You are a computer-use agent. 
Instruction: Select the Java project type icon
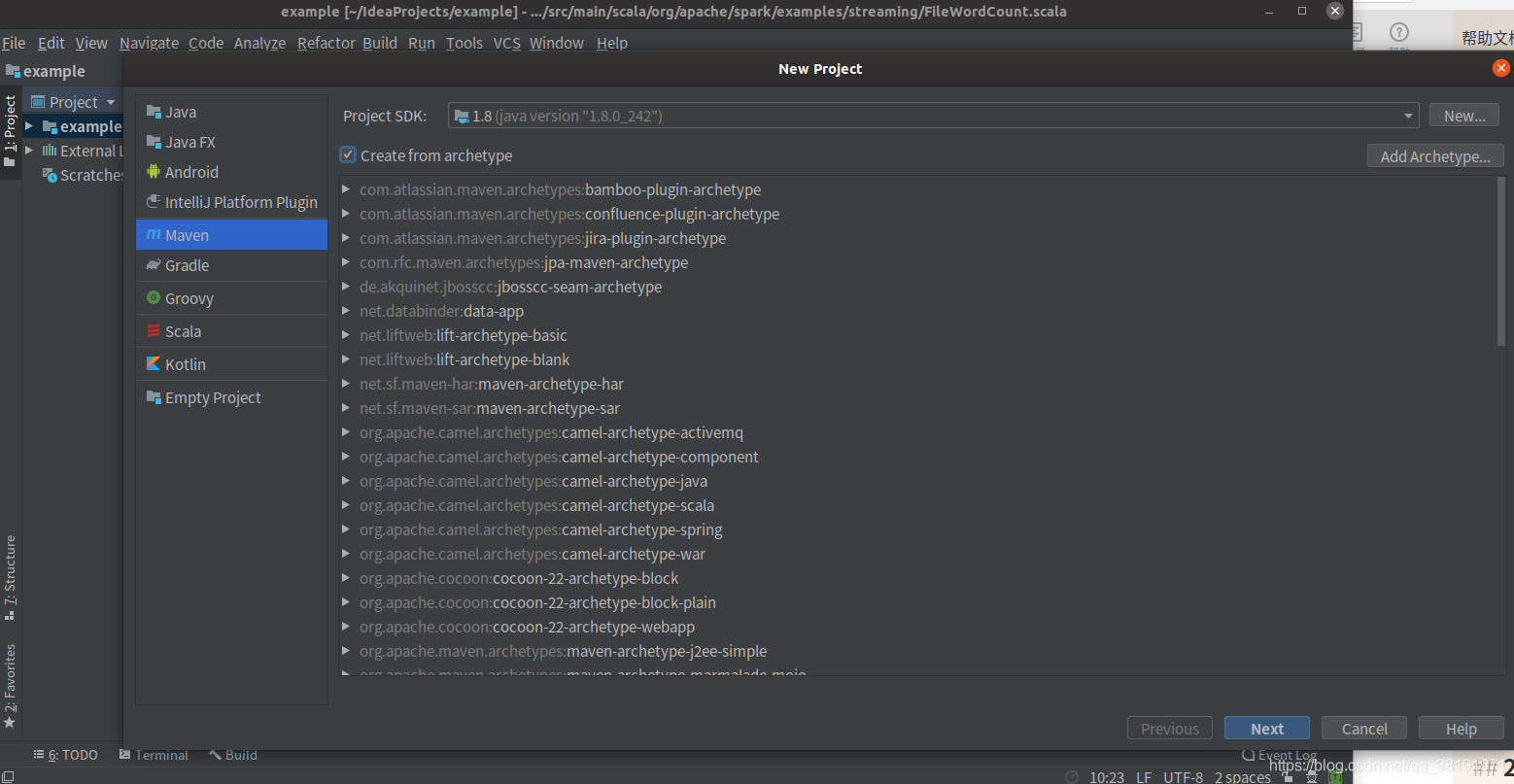click(x=154, y=112)
